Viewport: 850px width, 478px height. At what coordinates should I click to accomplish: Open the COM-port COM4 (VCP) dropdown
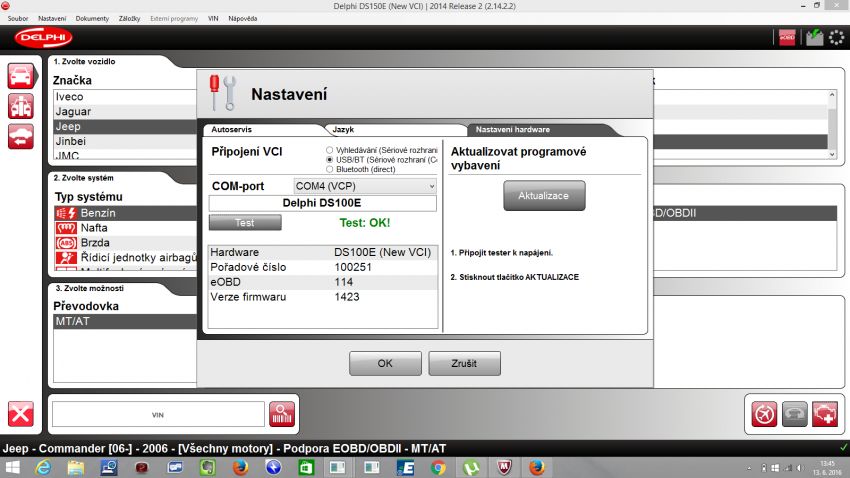pos(365,186)
